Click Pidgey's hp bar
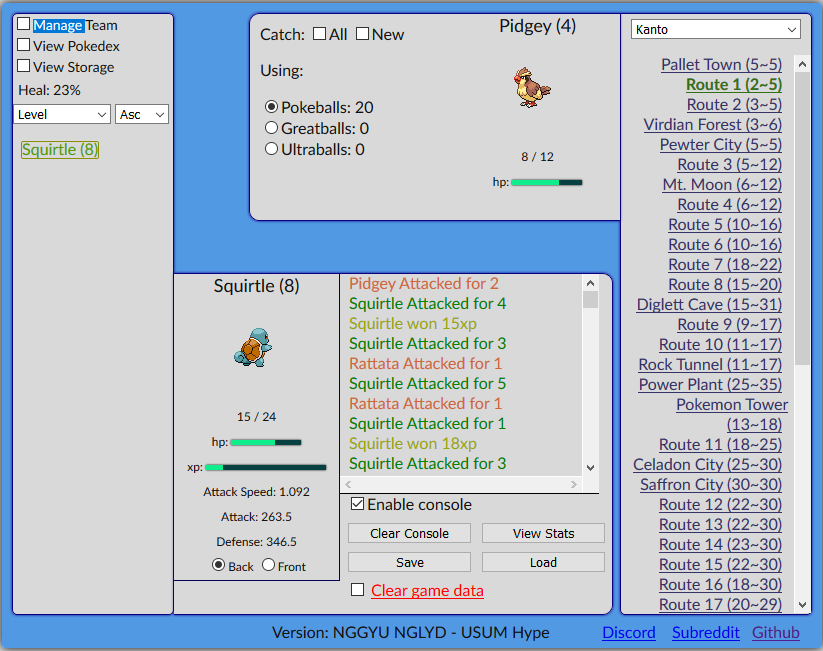823x651 pixels. tap(547, 182)
